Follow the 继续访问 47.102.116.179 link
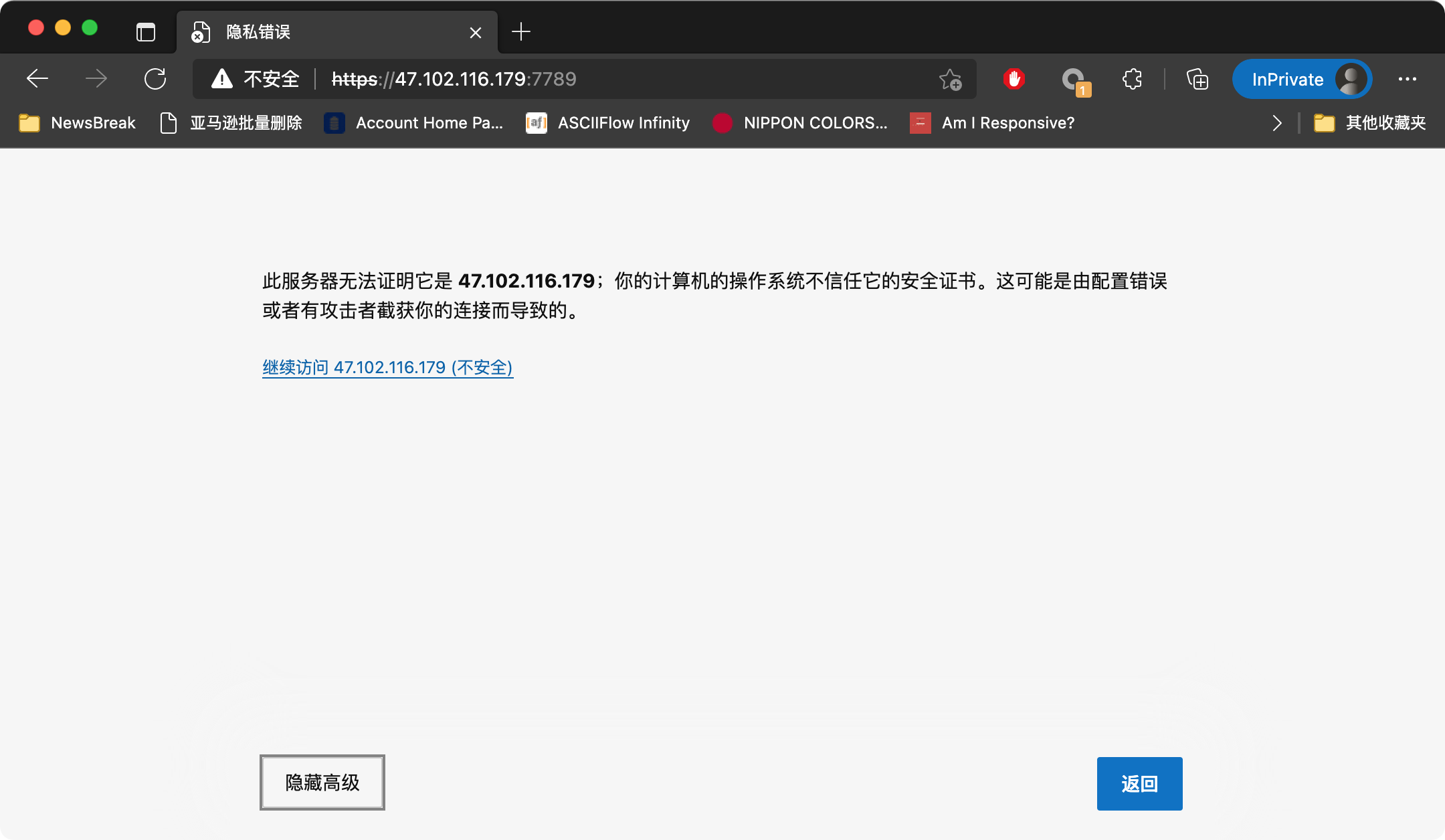Screen dimensions: 1445x840 (x=387, y=367)
